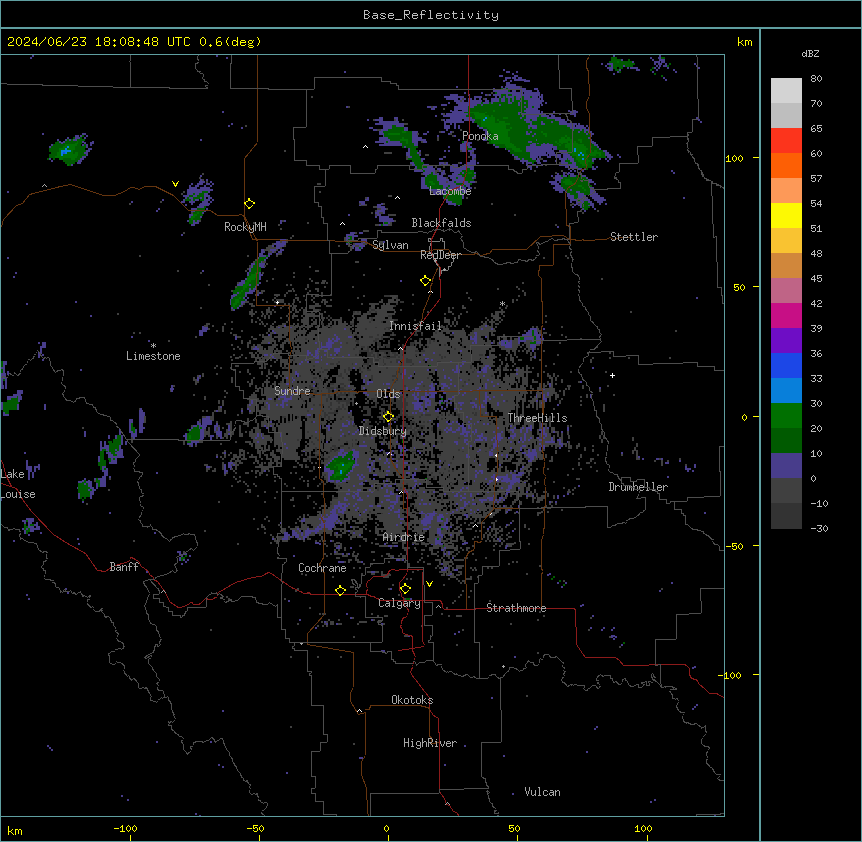
Task: Select the 80 value on the dBZ legend
Action: [816, 79]
